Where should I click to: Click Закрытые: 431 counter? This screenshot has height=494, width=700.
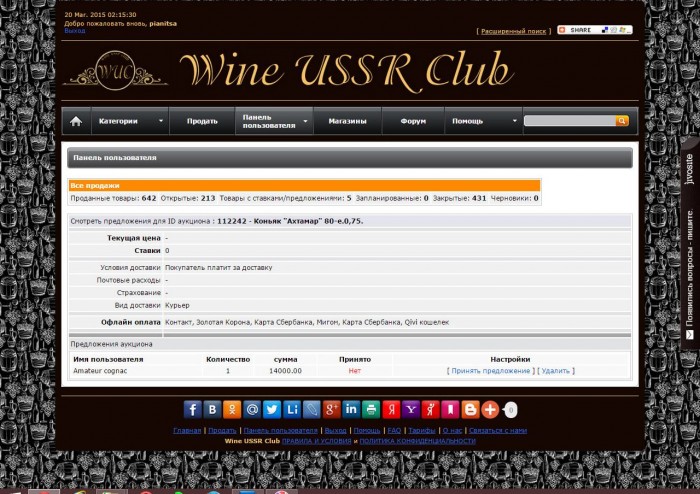tap(459, 198)
